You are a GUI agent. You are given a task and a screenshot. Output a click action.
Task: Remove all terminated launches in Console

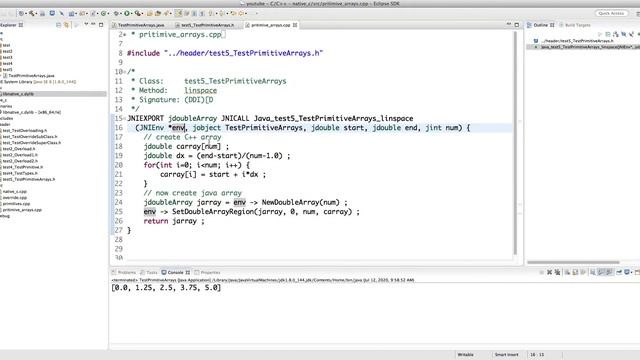click(x=558, y=272)
